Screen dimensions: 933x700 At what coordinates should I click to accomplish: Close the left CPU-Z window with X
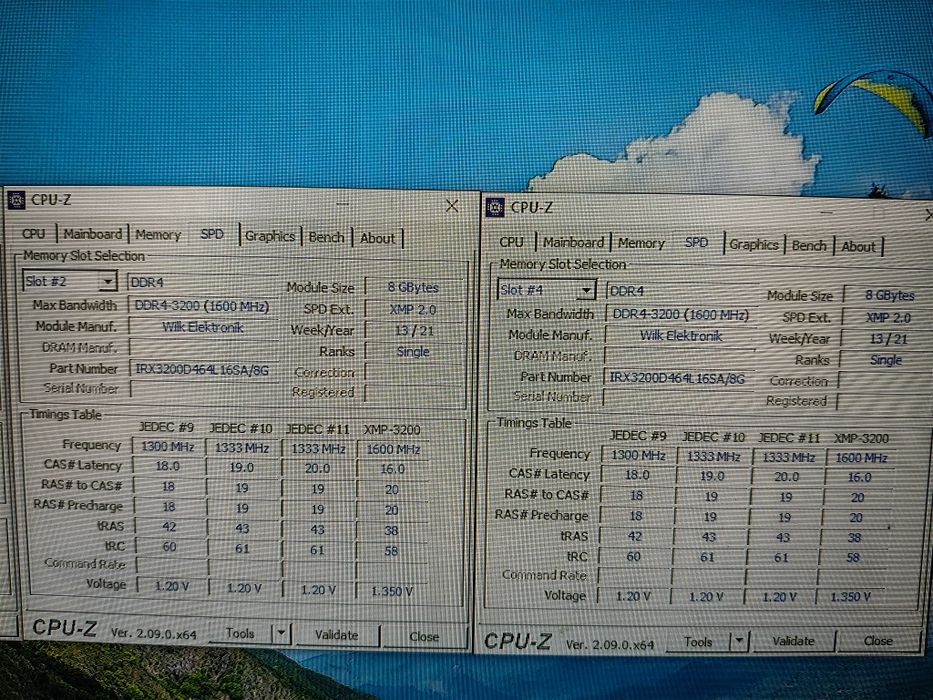coord(452,207)
